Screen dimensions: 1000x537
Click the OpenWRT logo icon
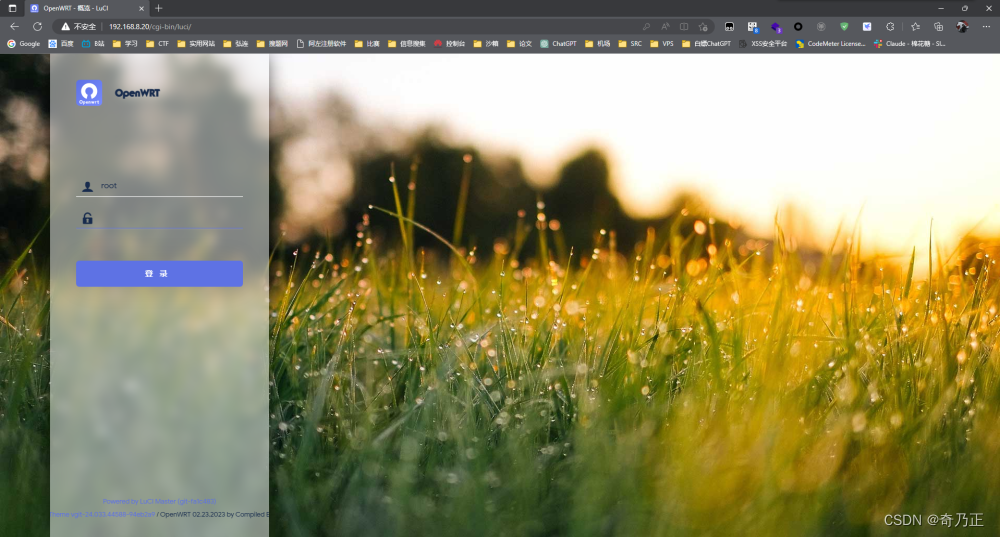(x=89, y=92)
